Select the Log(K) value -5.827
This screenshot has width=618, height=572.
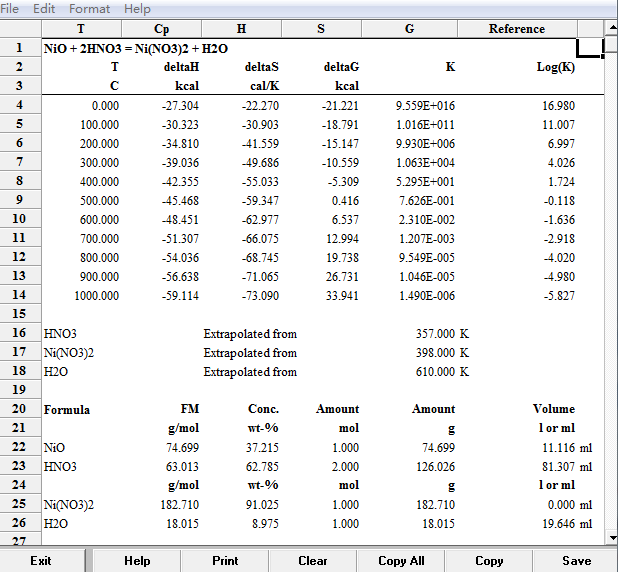(559, 296)
